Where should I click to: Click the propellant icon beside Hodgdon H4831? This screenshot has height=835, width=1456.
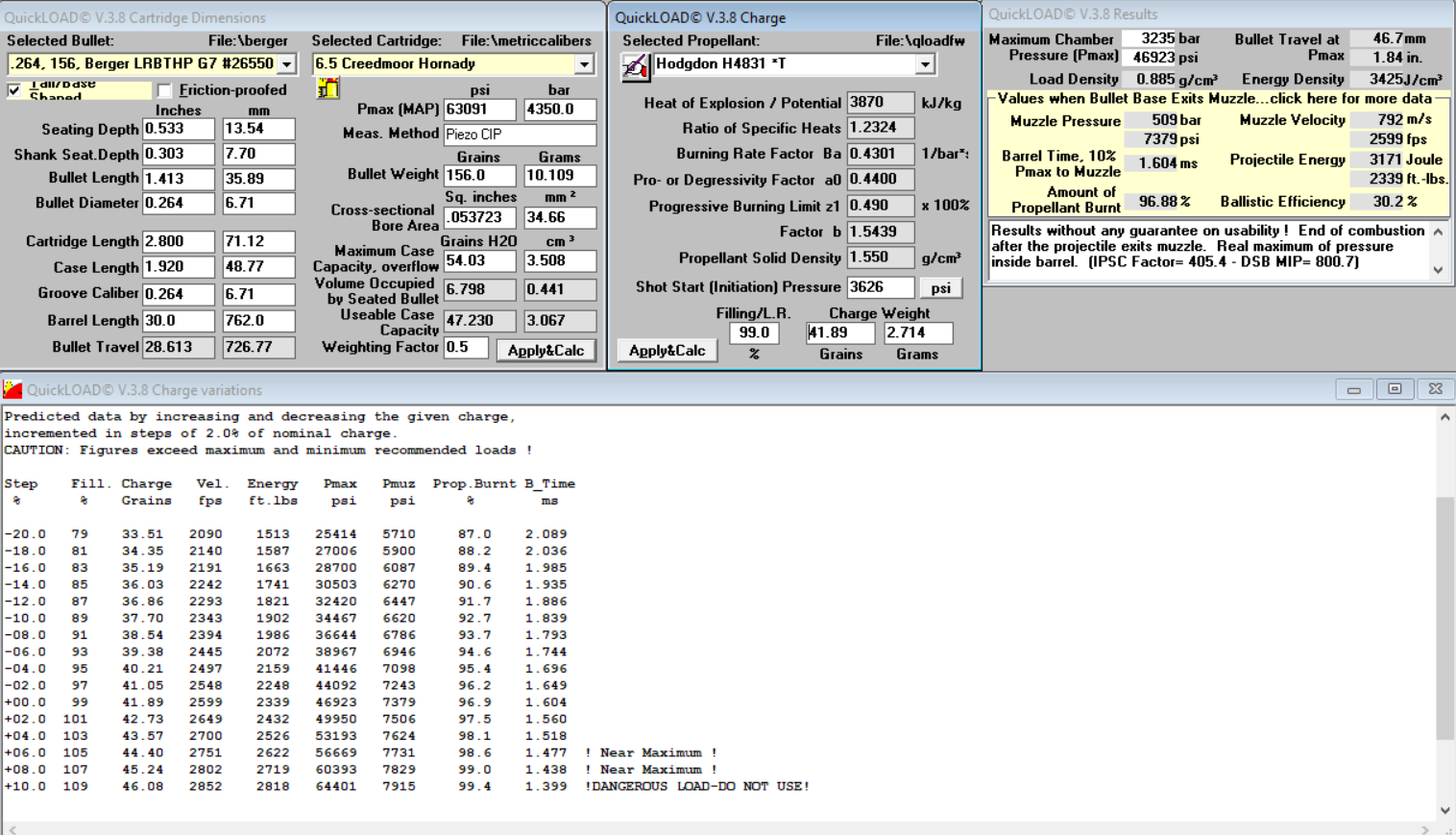(x=635, y=65)
